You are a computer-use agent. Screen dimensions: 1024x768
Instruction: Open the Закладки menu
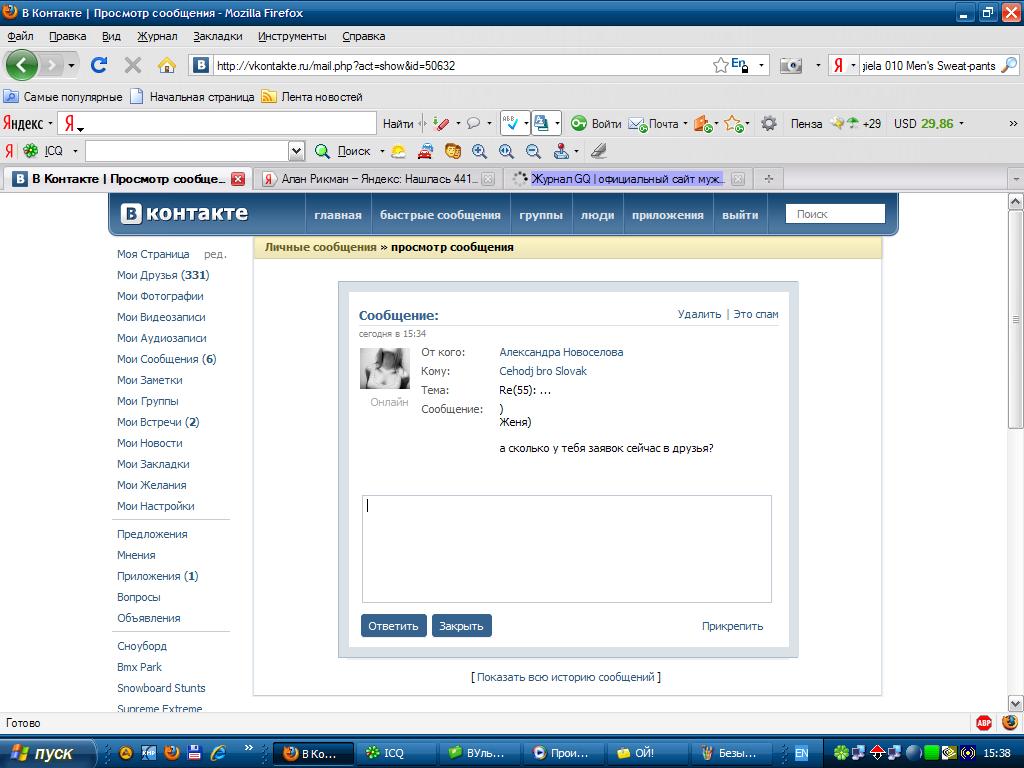pyautogui.click(x=217, y=37)
